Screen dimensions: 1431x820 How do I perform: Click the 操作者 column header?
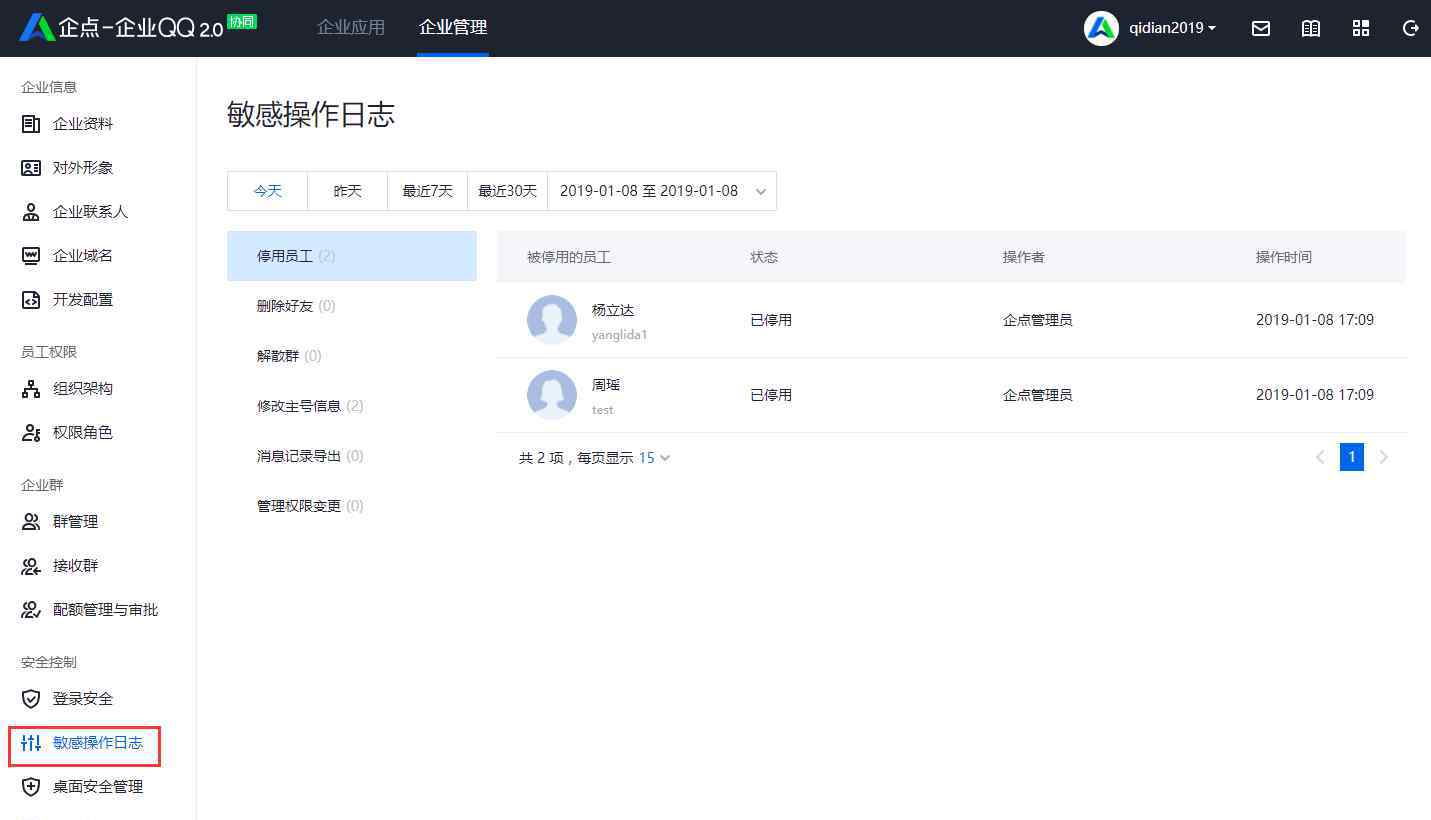coord(1024,257)
